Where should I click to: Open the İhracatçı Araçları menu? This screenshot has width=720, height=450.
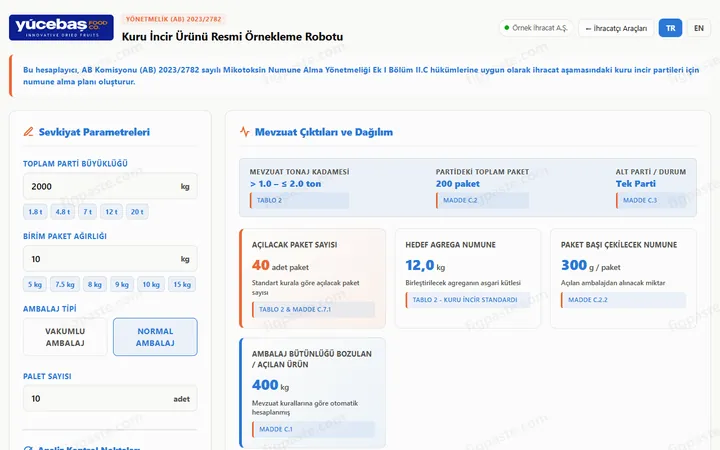click(616, 28)
